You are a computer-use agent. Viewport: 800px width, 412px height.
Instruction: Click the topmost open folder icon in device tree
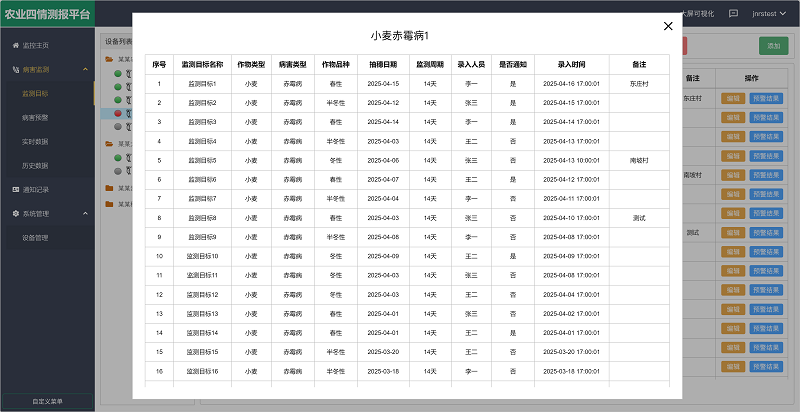pos(109,60)
